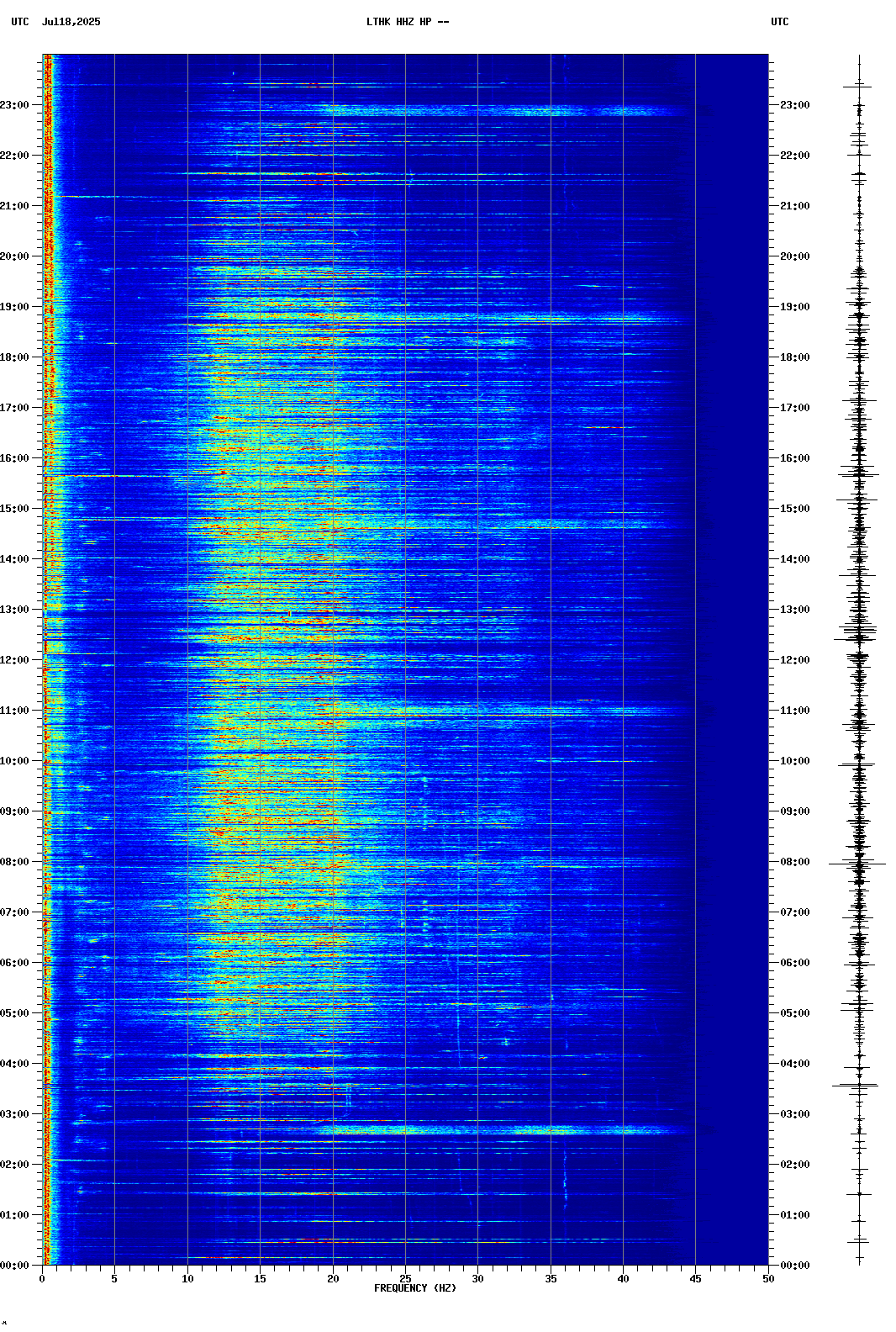Click the station title LTHK HHZ HP --
Screen dimensions: 896x1332
[x=408, y=22]
